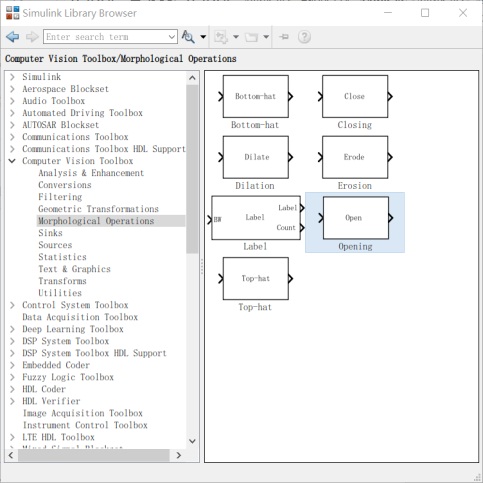Expand the HDL Verifier node
Screen dimensions: 483x483
12,401
